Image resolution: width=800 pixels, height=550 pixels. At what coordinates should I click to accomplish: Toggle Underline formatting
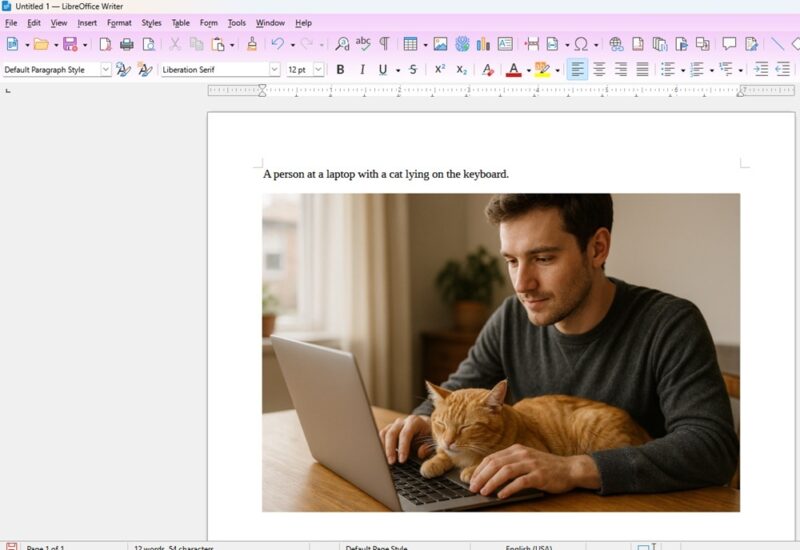click(383, 70)
